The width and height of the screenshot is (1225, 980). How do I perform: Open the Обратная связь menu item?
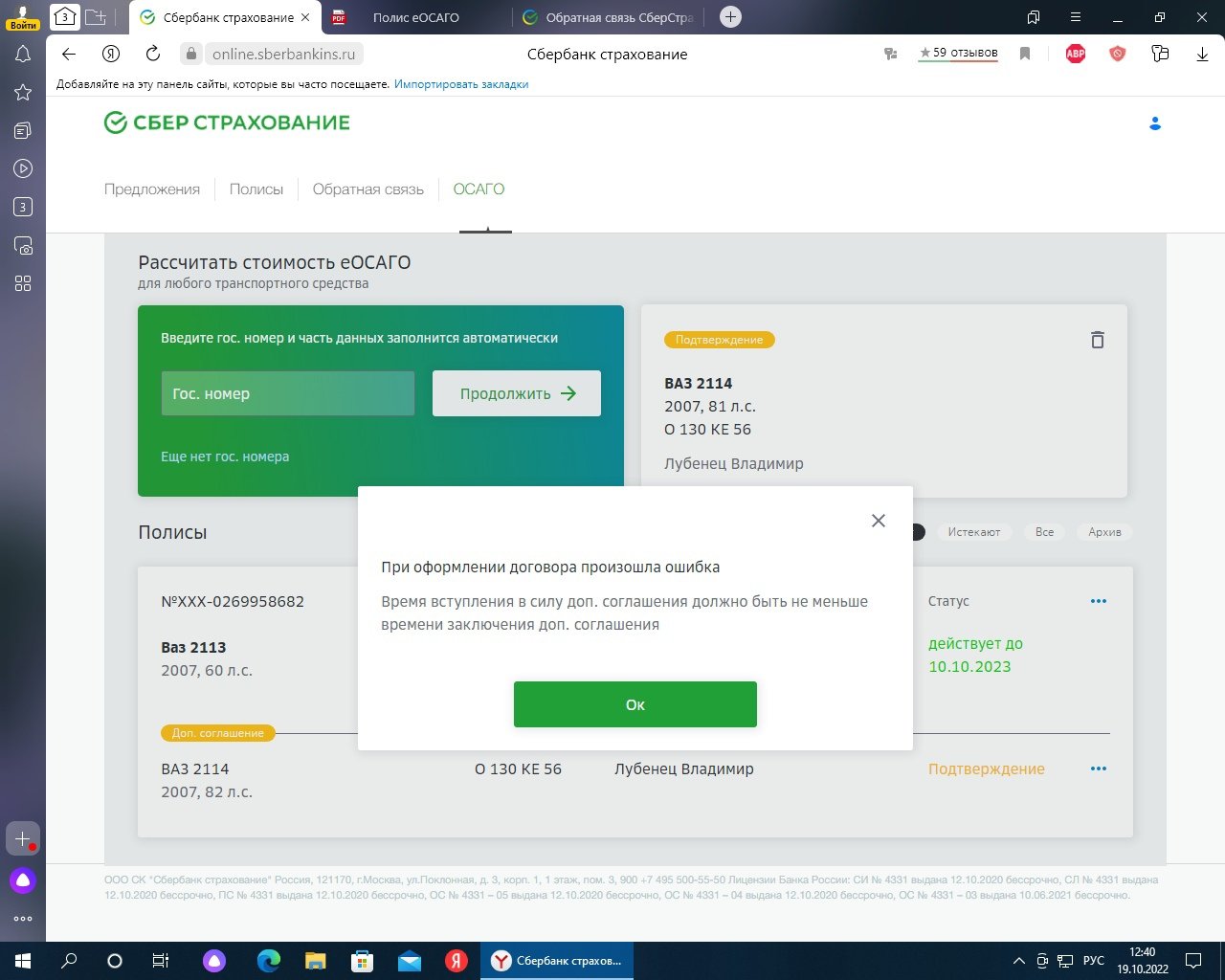(x=368, y=189)
